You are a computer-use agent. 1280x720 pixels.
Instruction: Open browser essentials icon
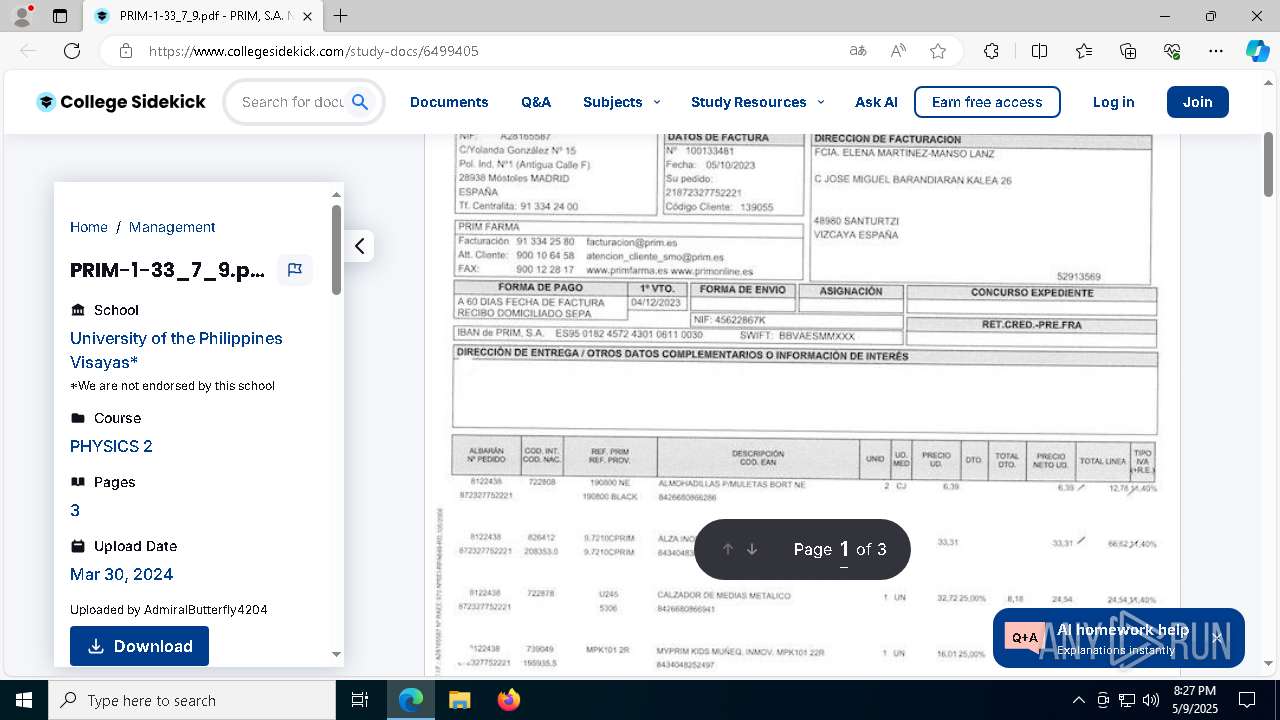pos(1172,51)
